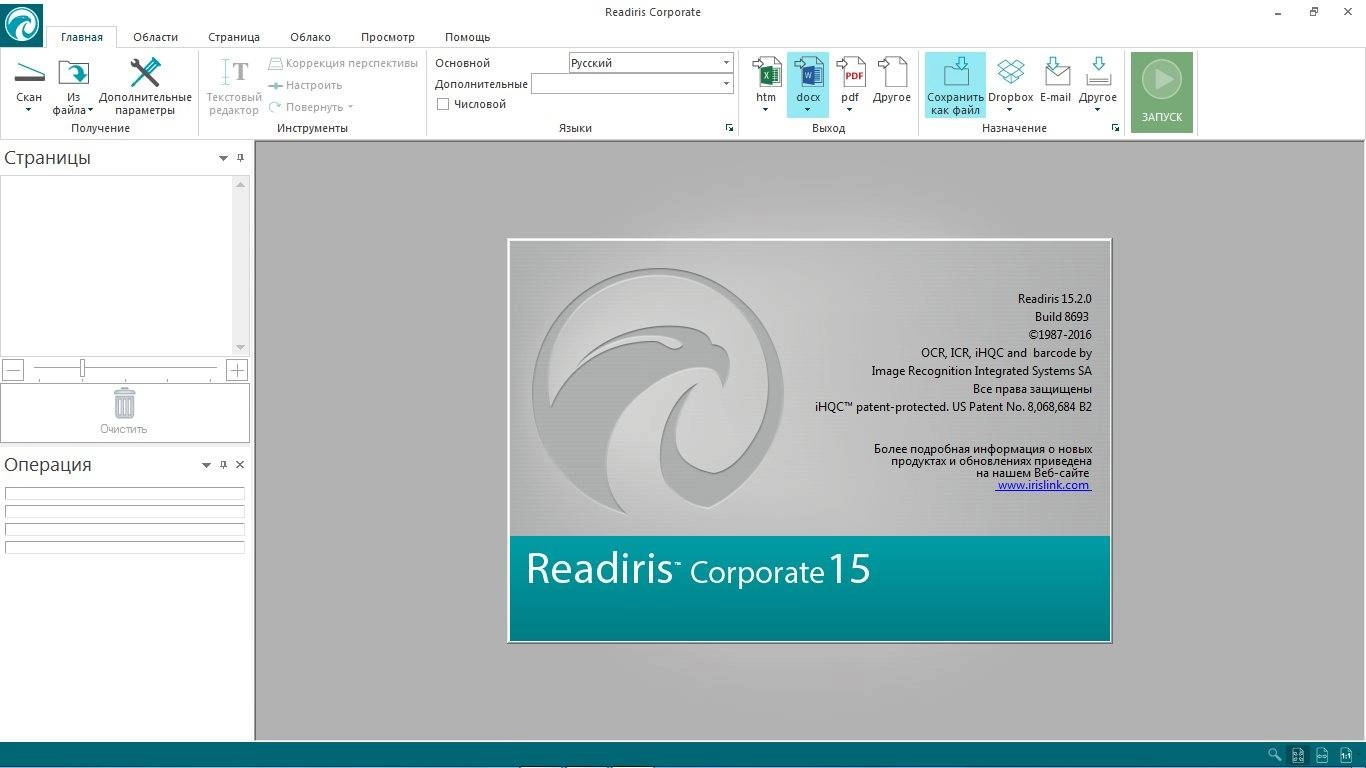The image size is (1366, 768).
Task: Click the Из файла import icon
Action: pos(73,72)
